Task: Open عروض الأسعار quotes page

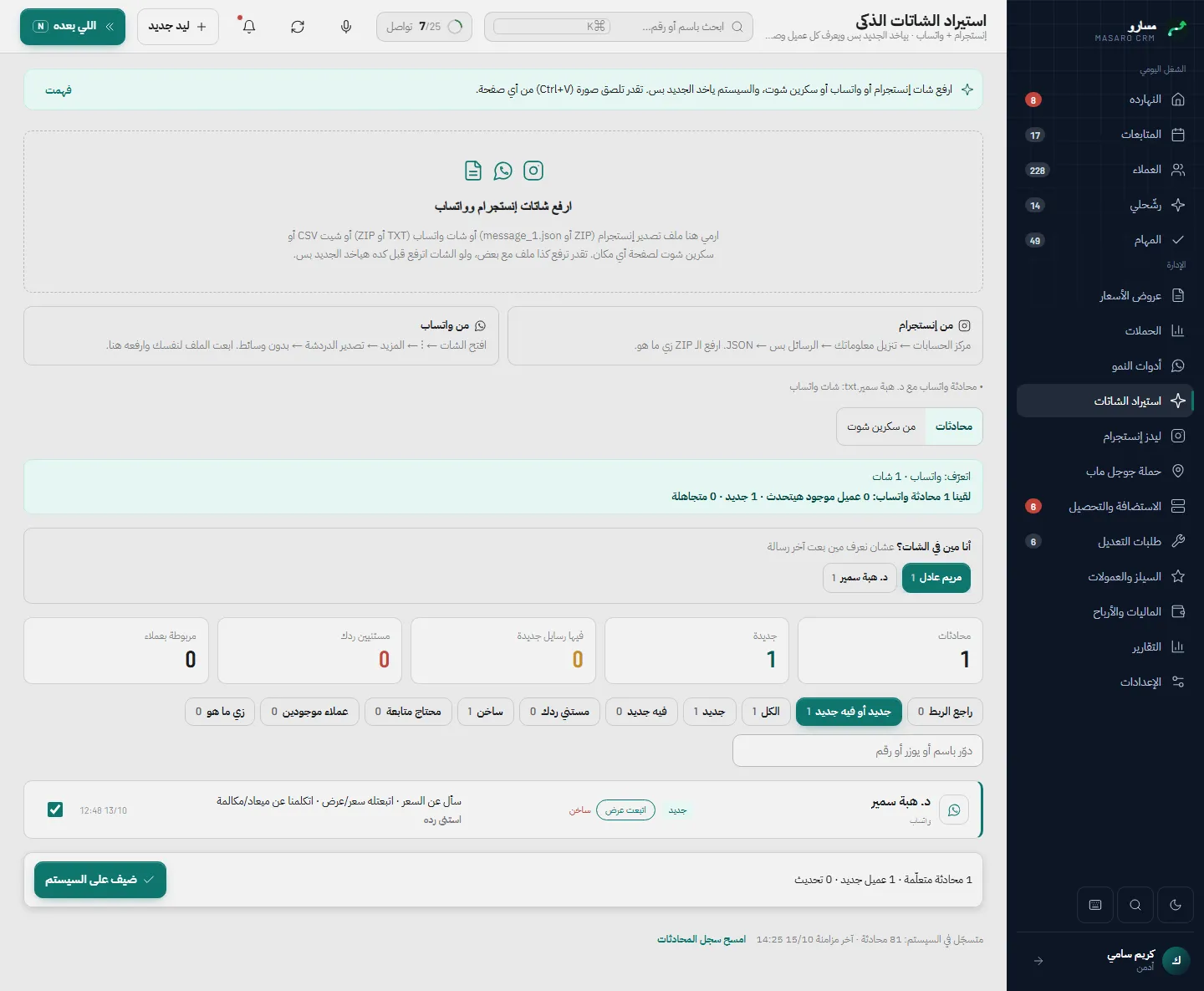Action: coord(1105,295)
